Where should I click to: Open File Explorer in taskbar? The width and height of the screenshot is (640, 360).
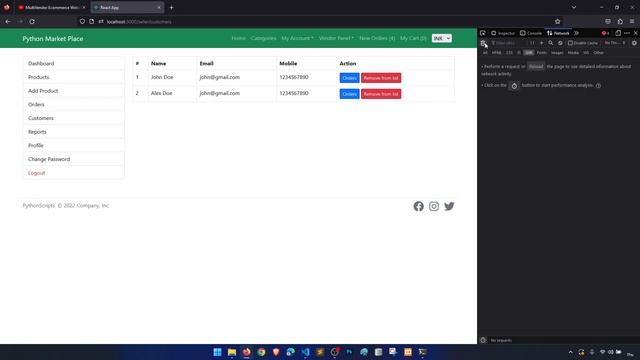[x=232, y=352]
